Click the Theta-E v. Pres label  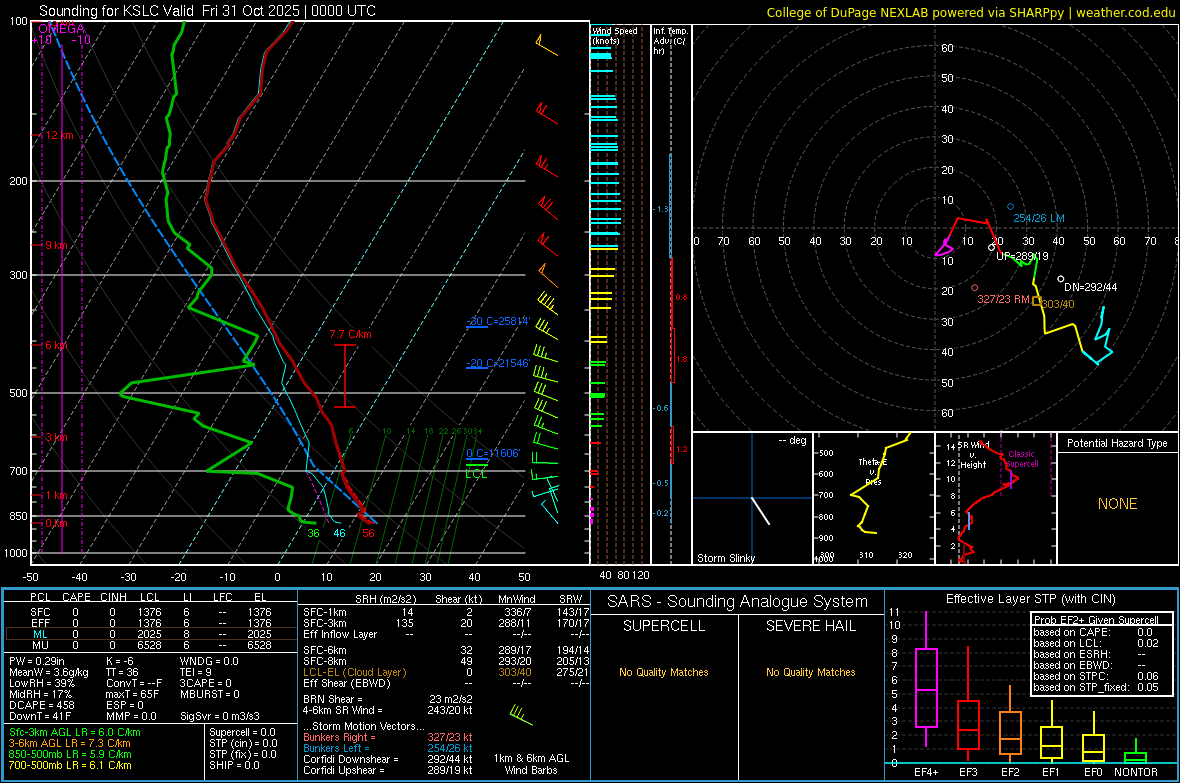coord(873,471)
